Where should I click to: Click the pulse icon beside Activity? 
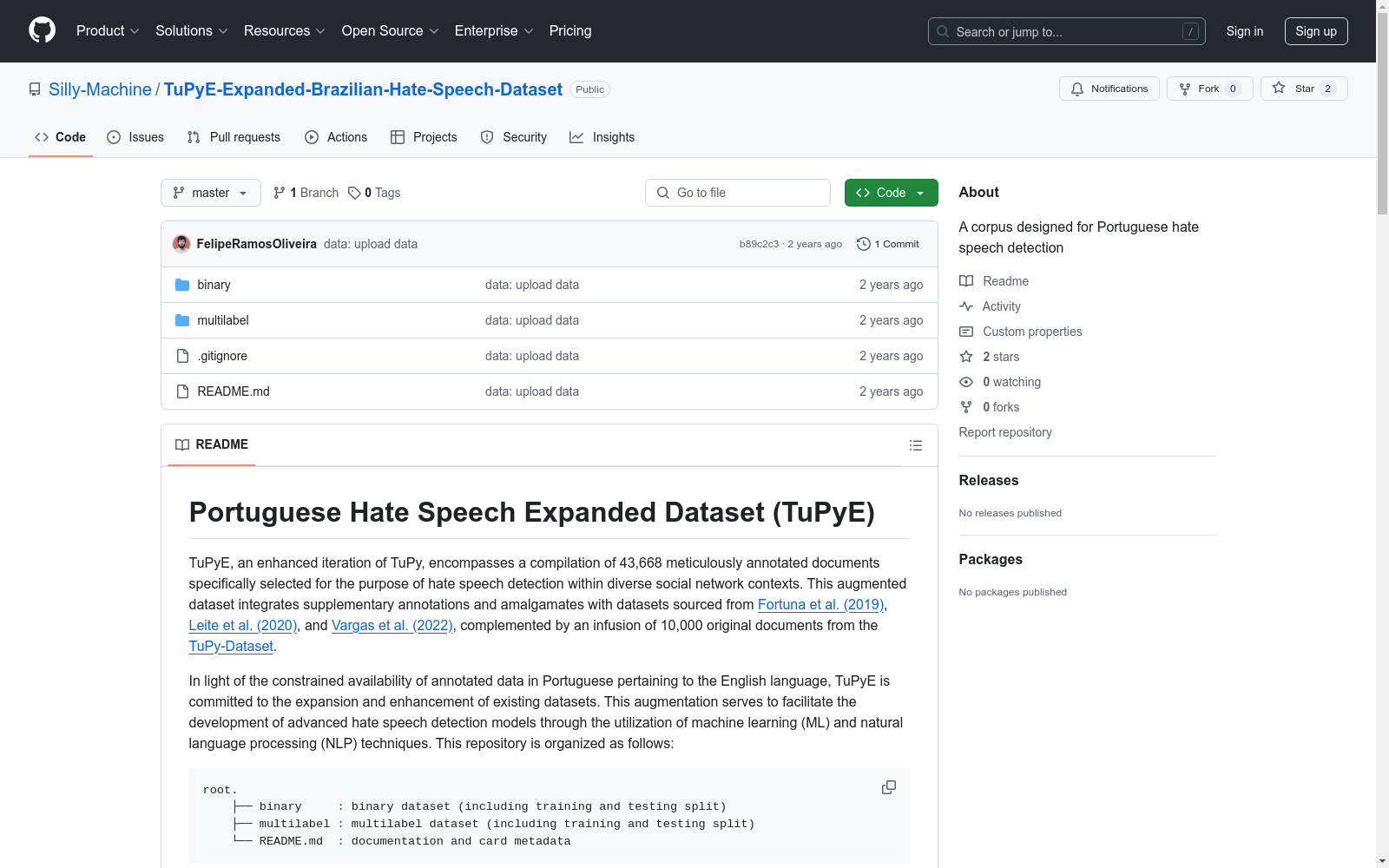click(x=966, y=306)
